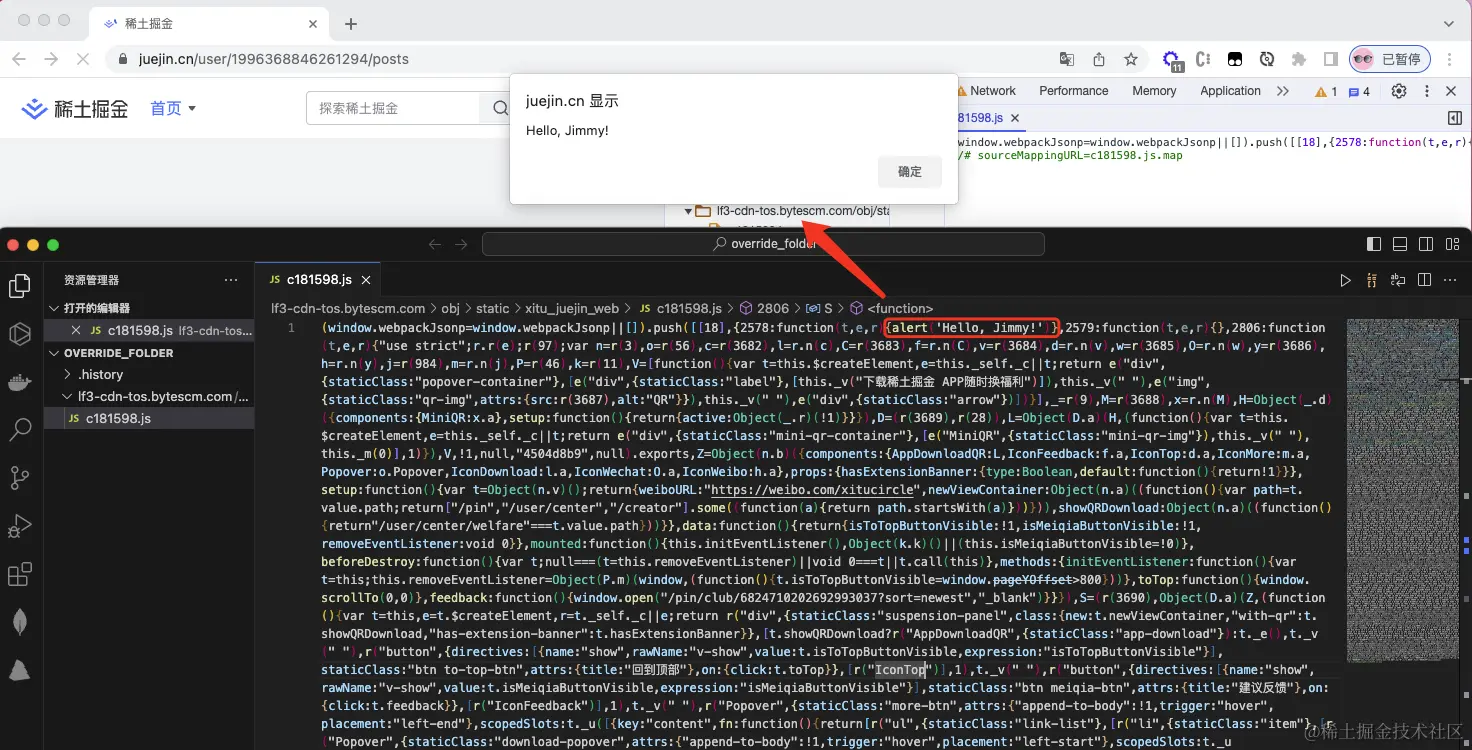Click Chrome back navigation arrow
This screenshot has width=1472, height=750.
[x=19, y=59]
